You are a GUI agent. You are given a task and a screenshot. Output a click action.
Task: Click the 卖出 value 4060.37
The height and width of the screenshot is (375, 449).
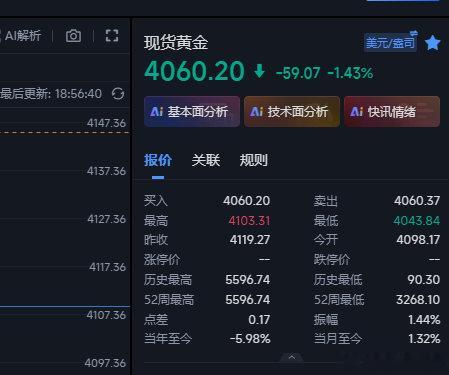point(417,201)
